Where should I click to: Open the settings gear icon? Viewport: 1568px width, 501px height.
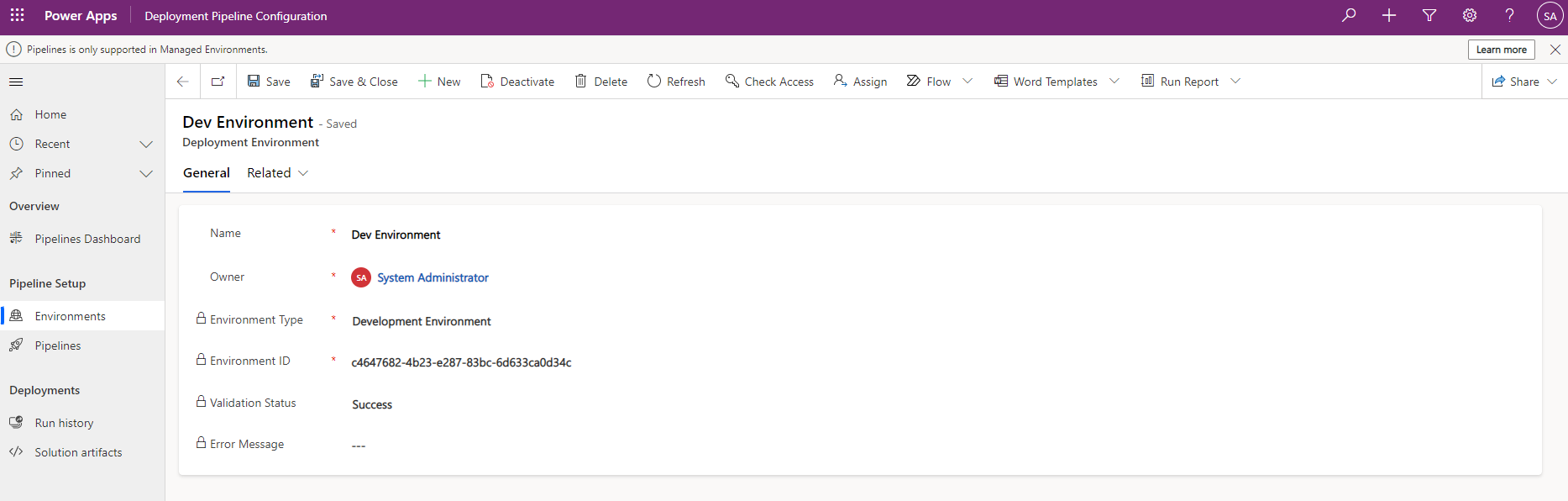tap(1470, 15)
